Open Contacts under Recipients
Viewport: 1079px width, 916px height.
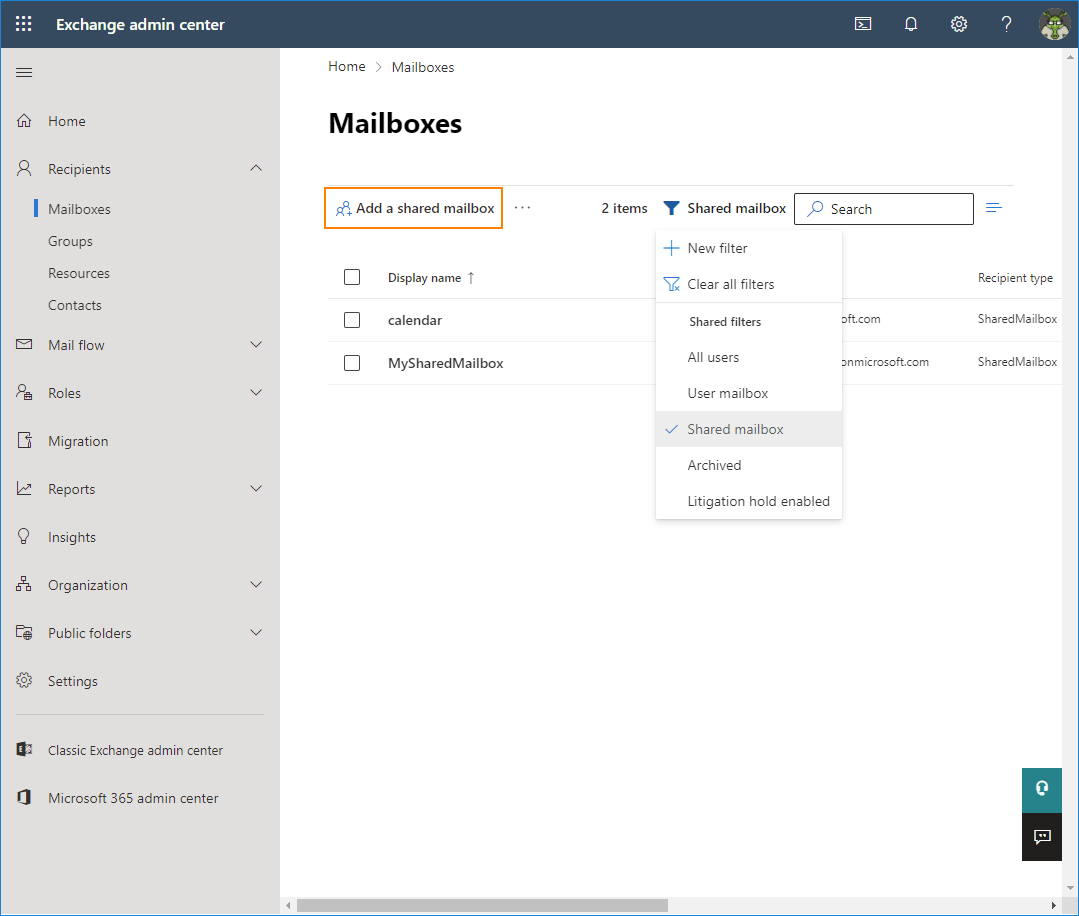(75, 305)
